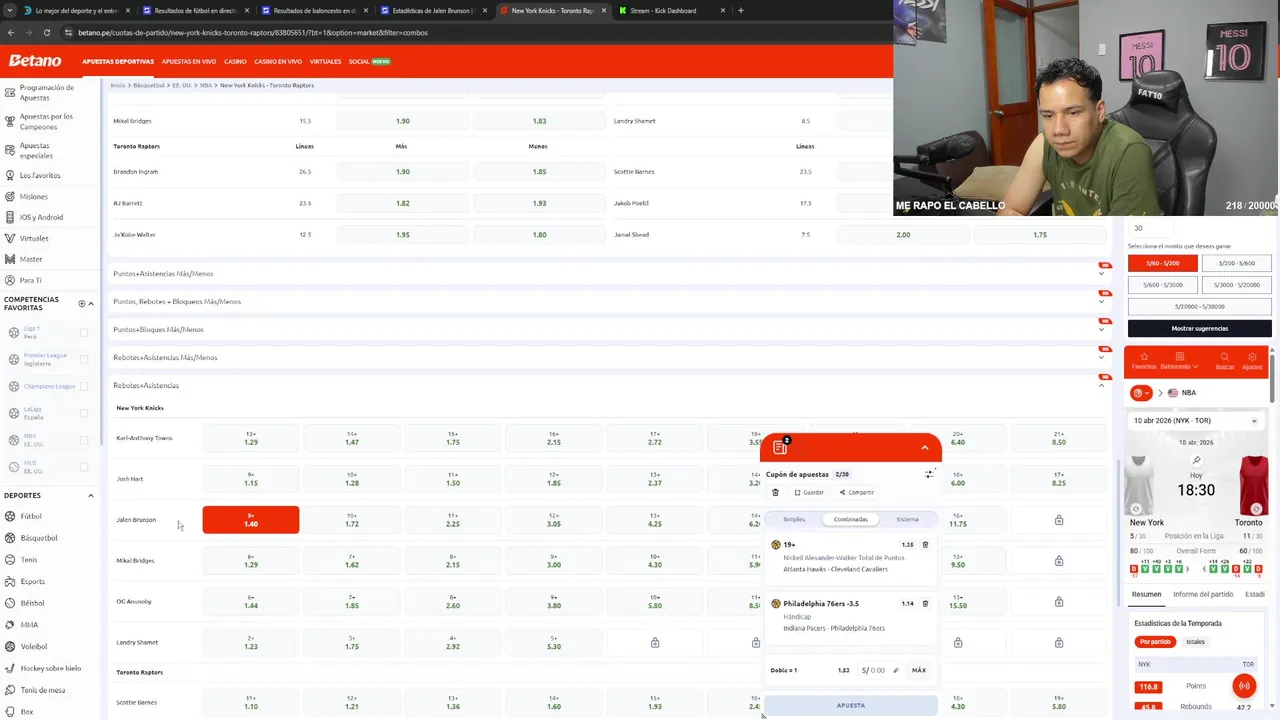Collapse the bet slip panel chevron
Image resolution: width=1280 pixels, height=720 pixels.
pyautogui.click(x=925, y=447)
